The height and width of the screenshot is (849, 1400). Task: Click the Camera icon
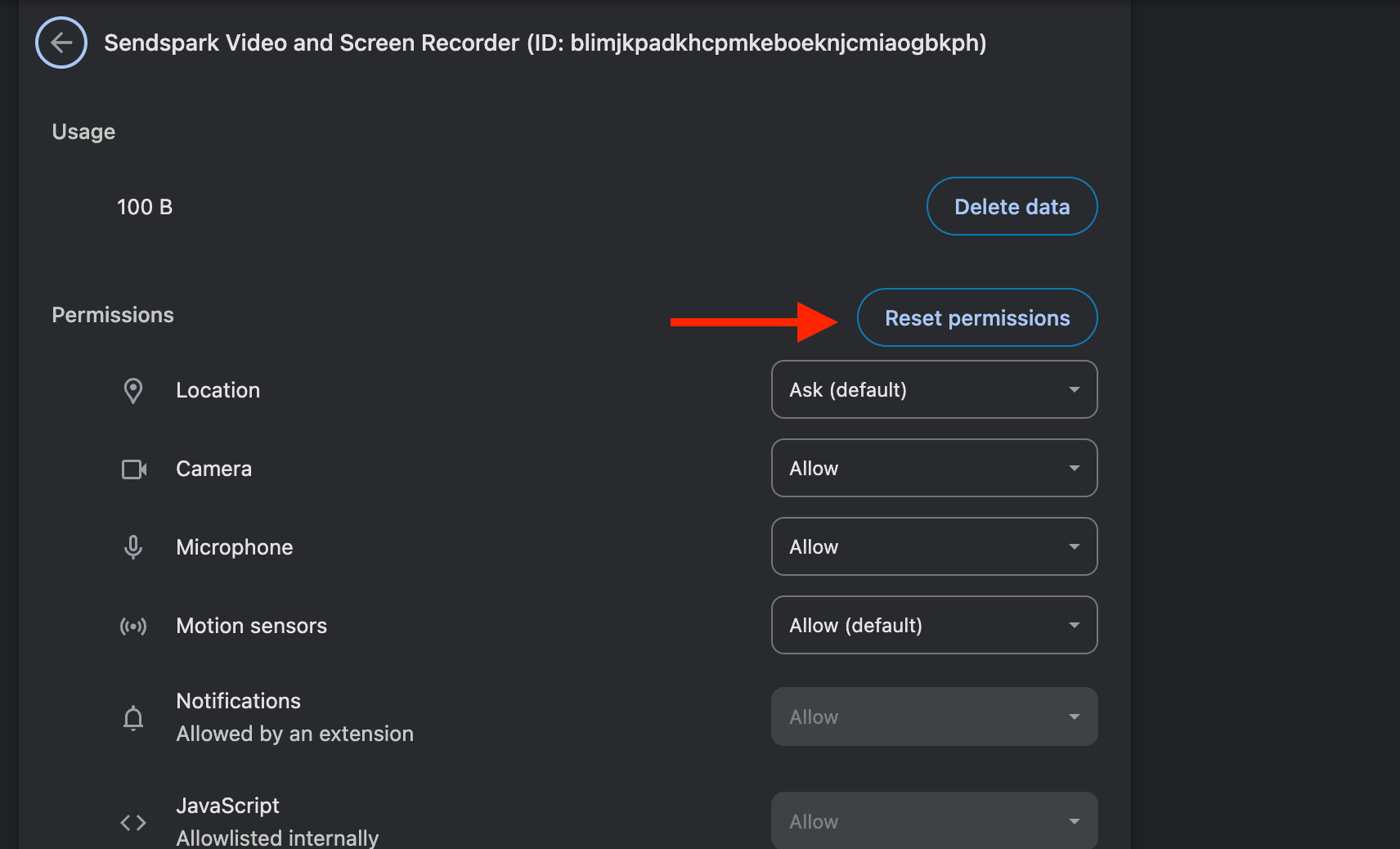tap(134, 469)
